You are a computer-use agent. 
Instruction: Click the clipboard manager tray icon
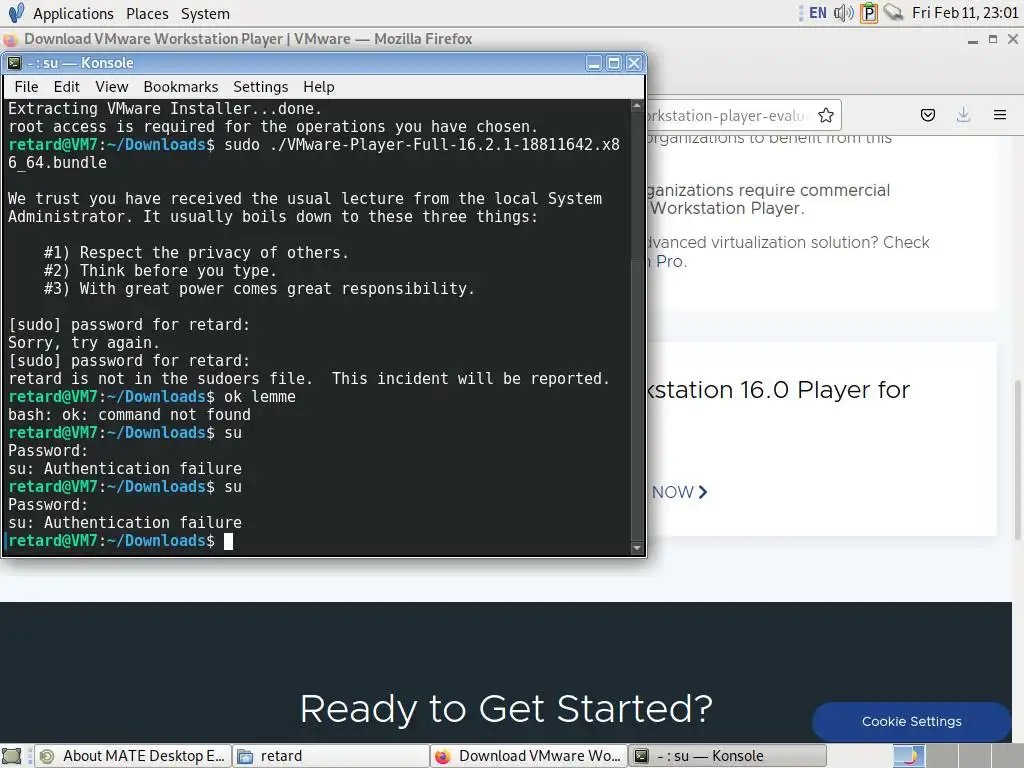point(869,13)
